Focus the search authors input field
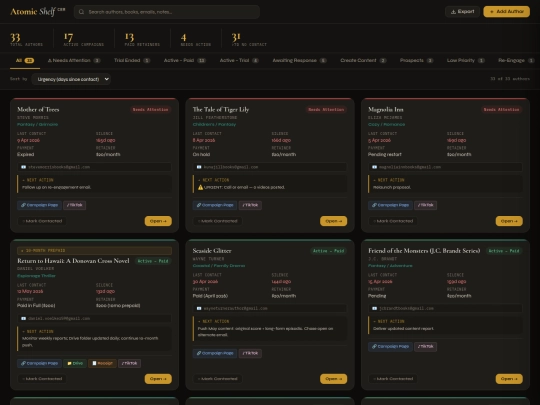 [167, 12]
